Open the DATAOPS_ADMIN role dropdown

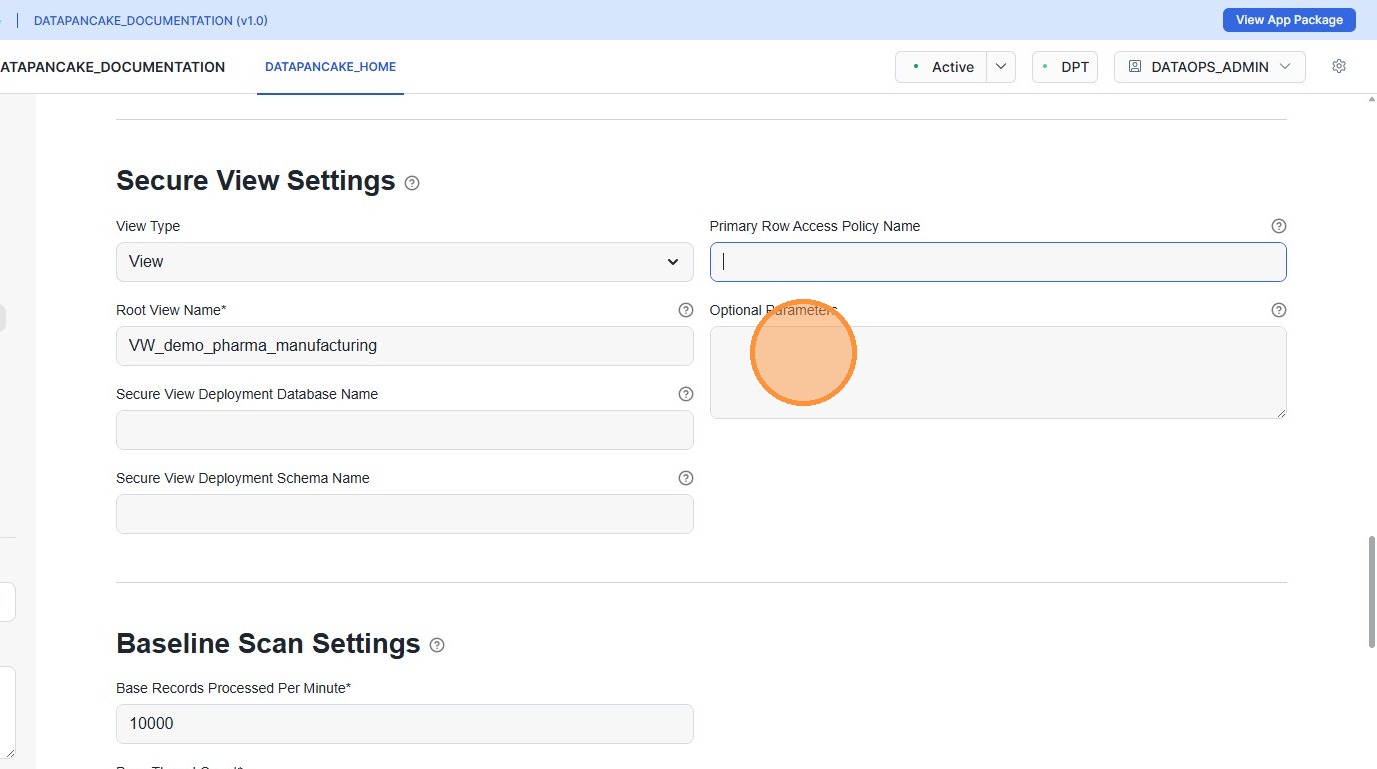click(x=1209, y=67)
